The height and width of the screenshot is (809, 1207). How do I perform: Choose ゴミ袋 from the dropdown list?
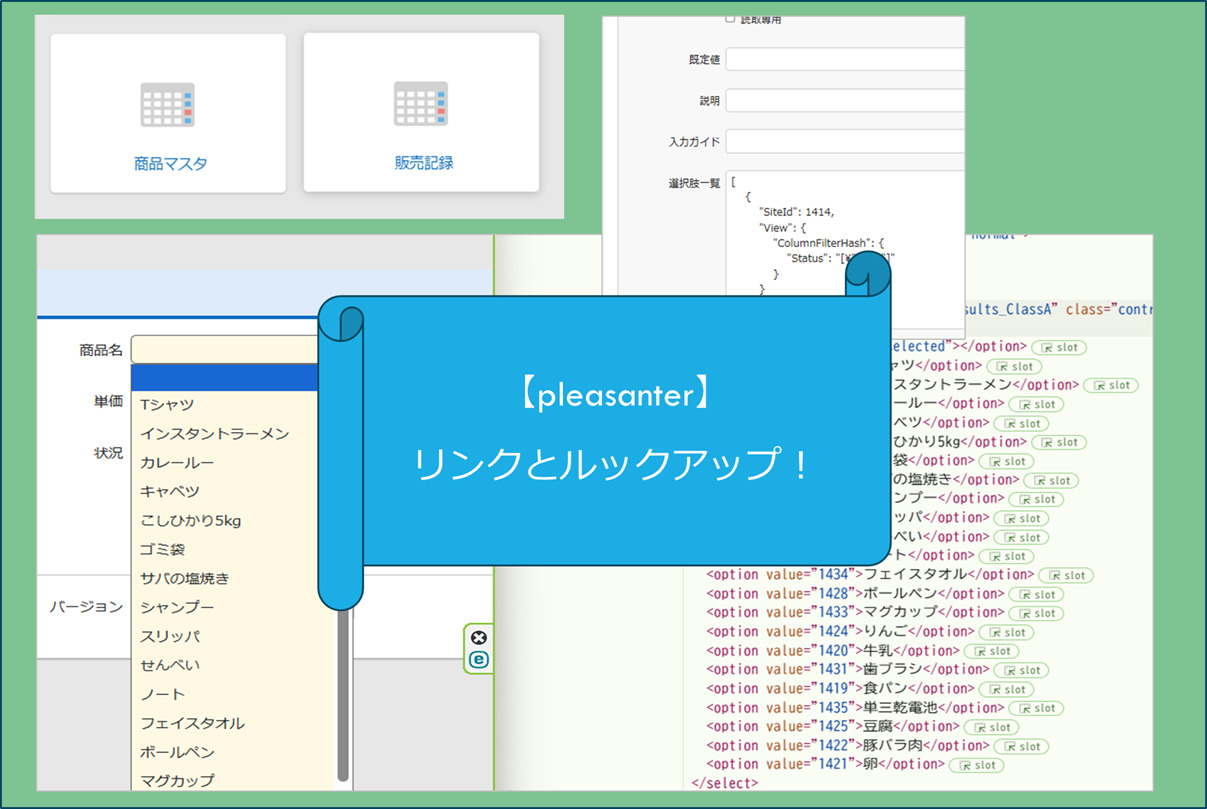coord(163,550)
